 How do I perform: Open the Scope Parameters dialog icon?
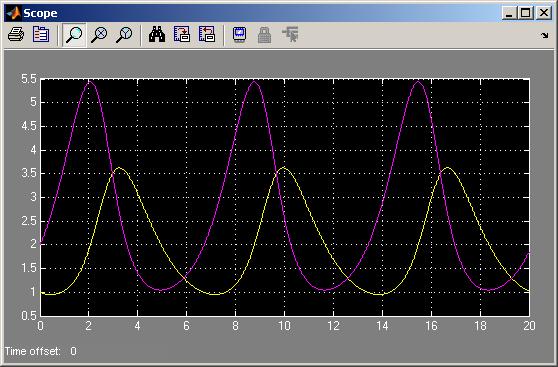click(41, 35)
